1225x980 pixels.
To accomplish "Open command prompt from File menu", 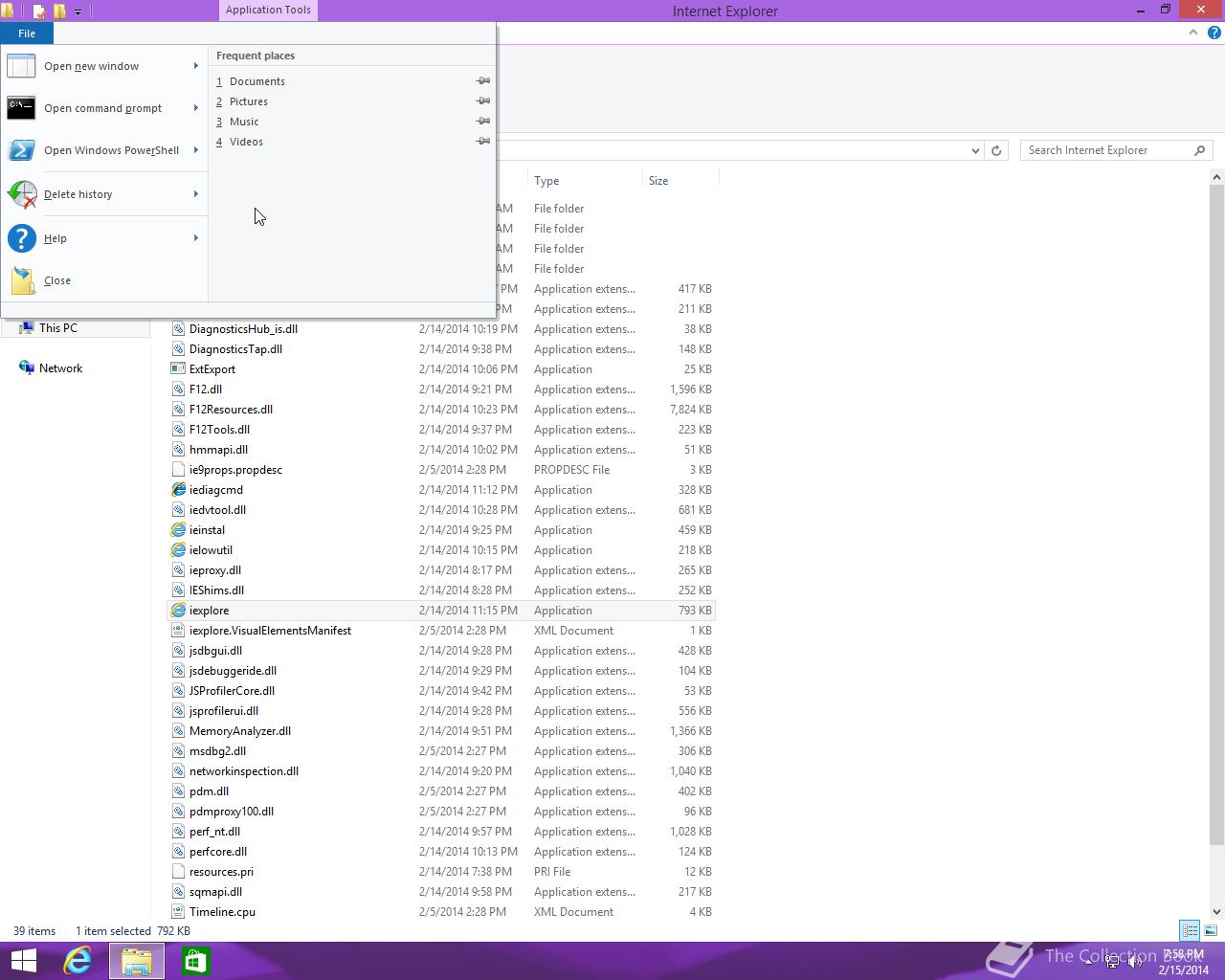I will pos(103,108).
